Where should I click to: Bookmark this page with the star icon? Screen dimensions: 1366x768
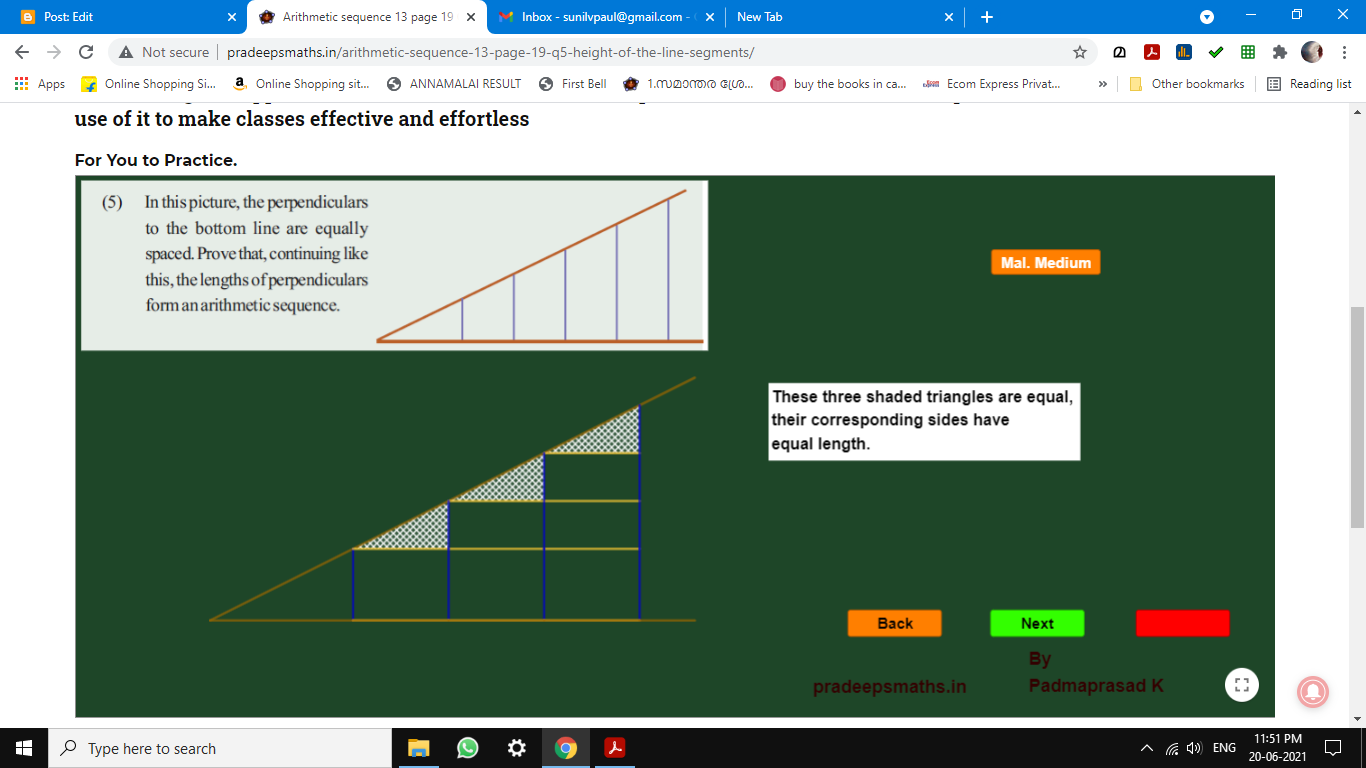pyautogui.click(x=1080, y=52)
